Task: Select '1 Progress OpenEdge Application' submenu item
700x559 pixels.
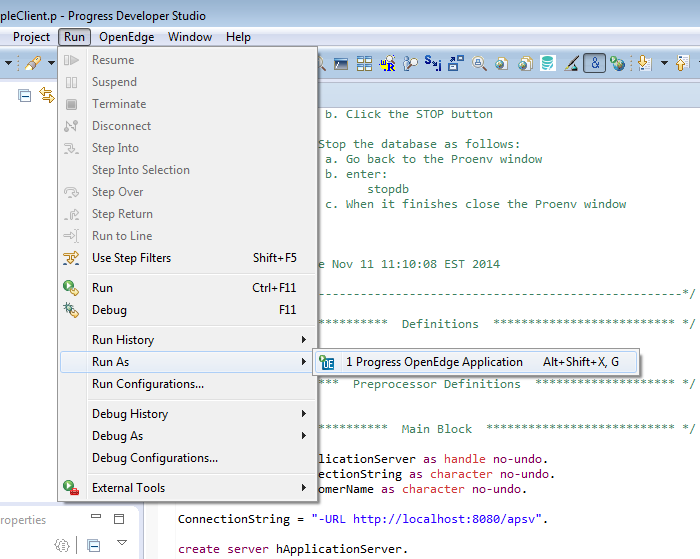Action: point(476,362)
